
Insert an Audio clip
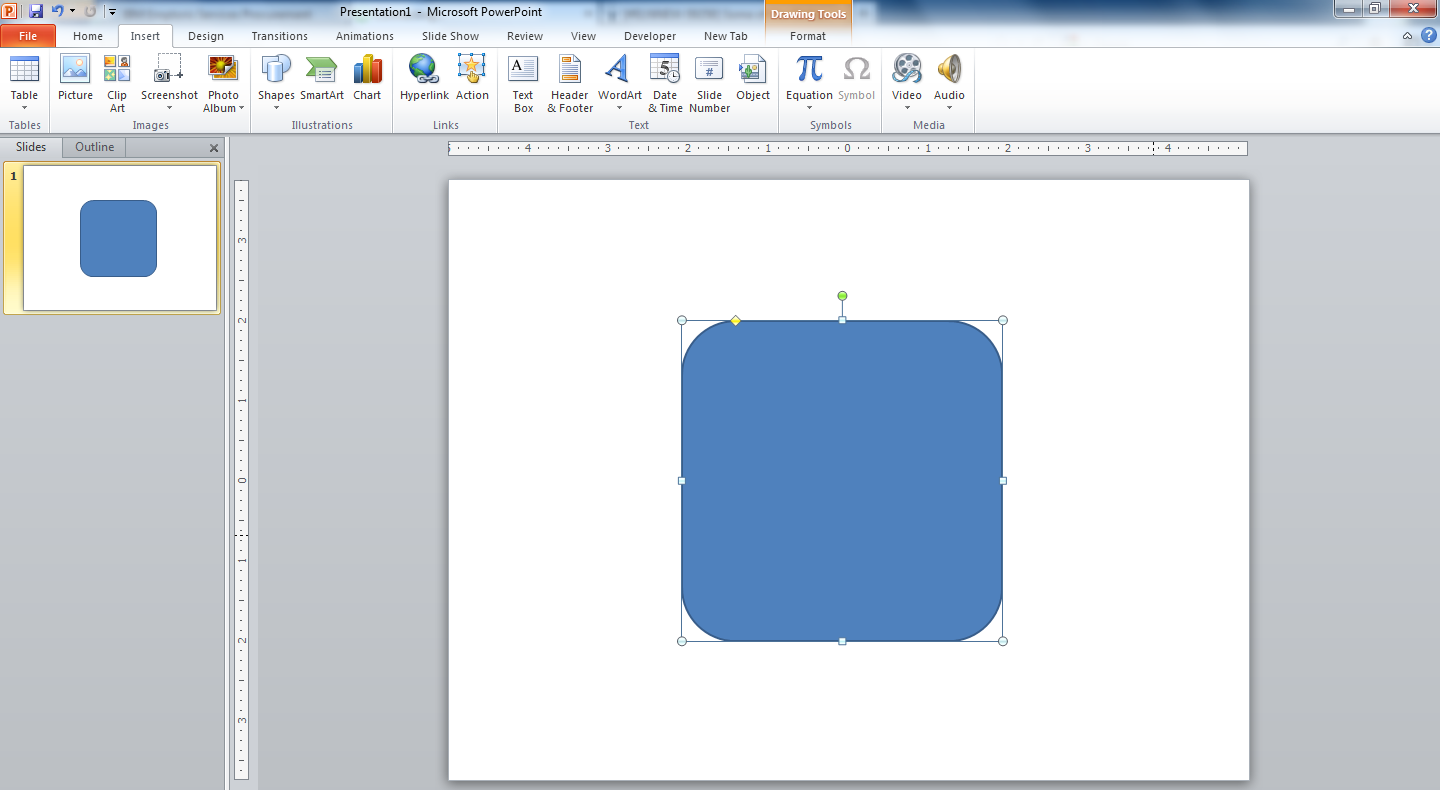(949, 82)
